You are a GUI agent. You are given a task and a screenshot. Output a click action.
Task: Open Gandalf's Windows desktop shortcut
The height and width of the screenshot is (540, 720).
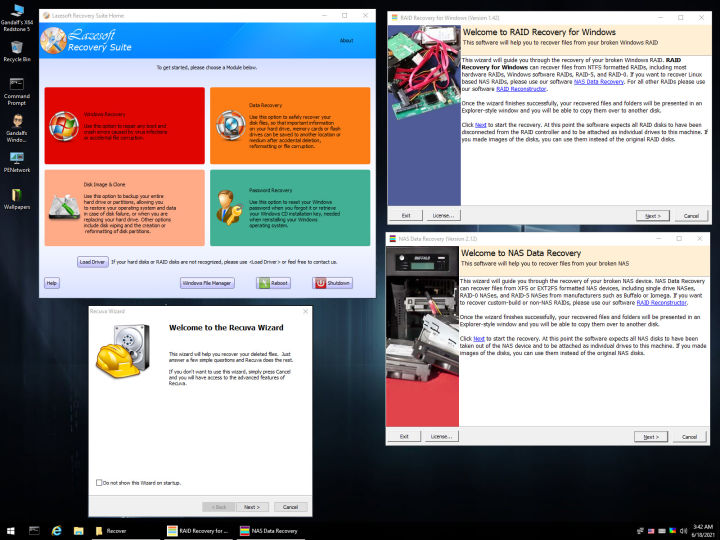coord(17,128)
